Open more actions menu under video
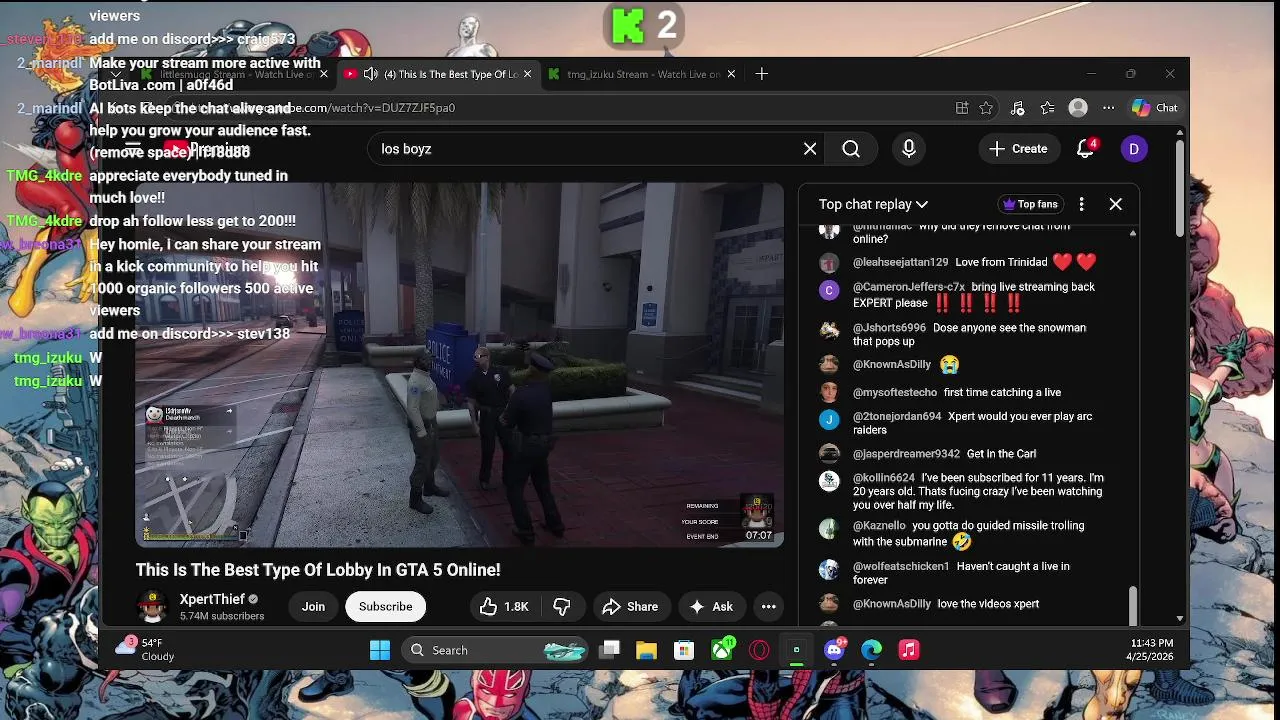Screen dimensions: 1280x720 (768, 607)
